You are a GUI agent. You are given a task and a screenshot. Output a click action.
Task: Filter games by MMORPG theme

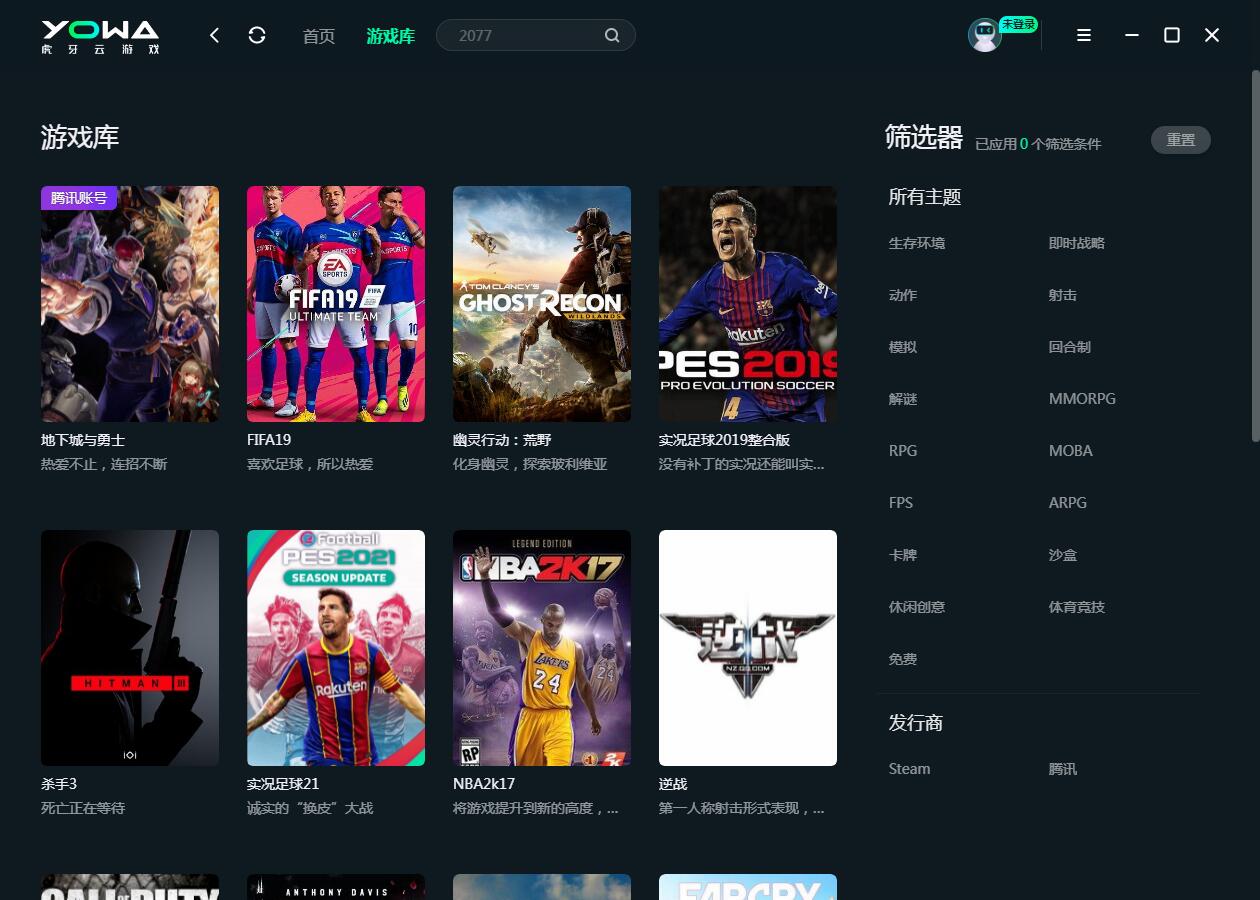pos(1081,399)
